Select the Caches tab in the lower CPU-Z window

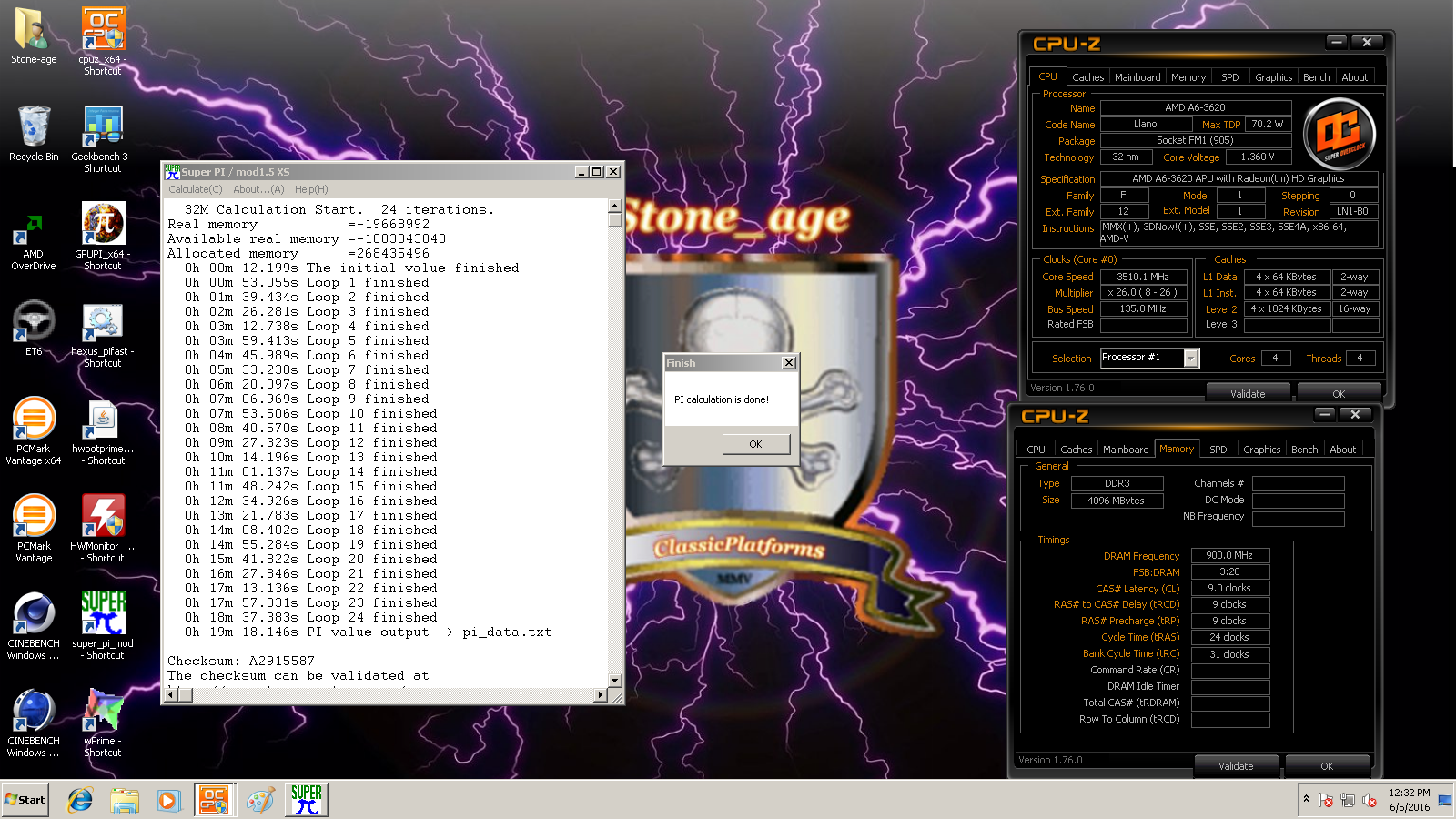pyautogui.click(x=1076, y=450)
